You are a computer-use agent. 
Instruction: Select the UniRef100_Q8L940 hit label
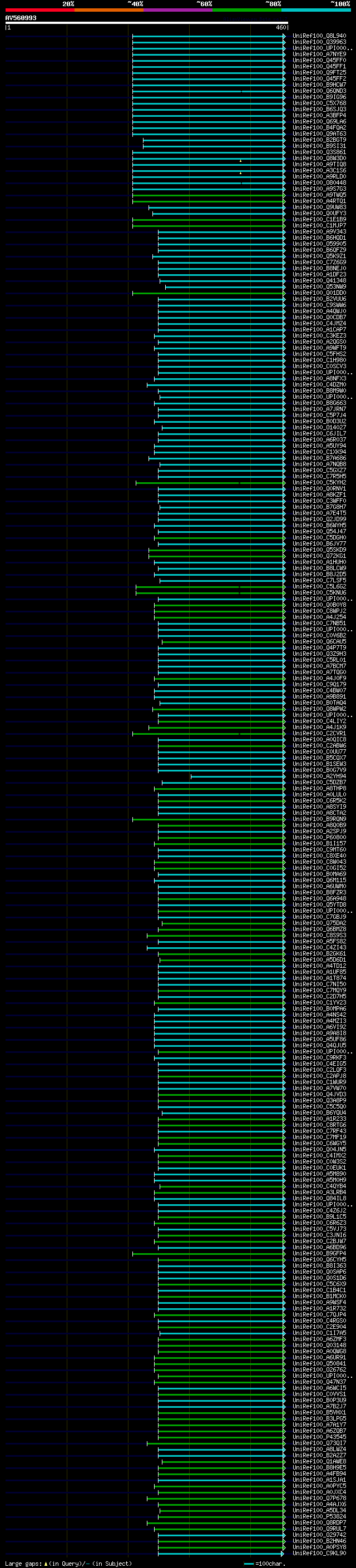[319, 36]
